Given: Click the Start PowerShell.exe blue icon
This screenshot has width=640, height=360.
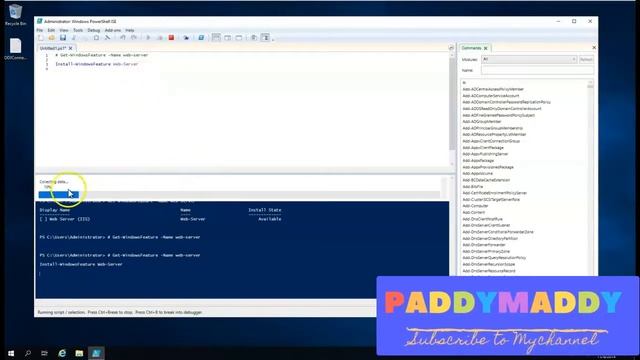Looking at the screenshot, I should tap(201, 38).
